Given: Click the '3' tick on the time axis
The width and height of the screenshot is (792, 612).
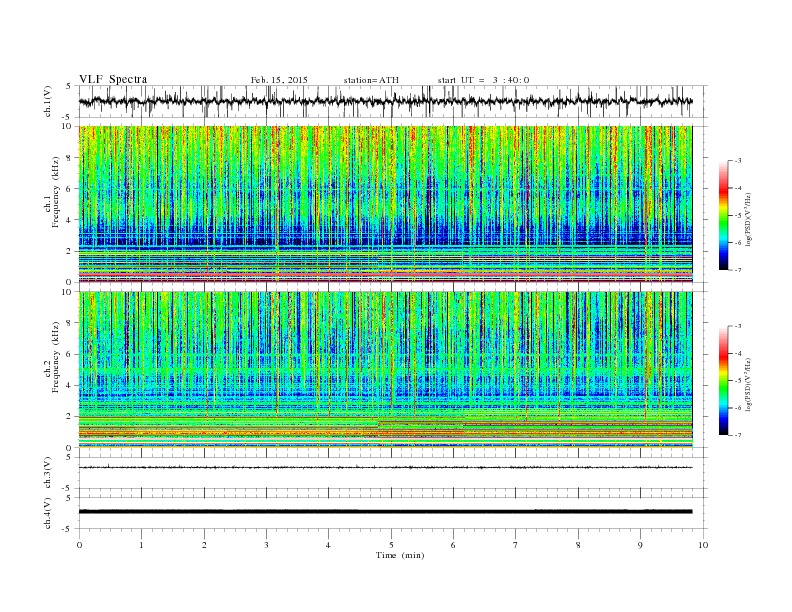Looking at the screenshot, I should (266, 545).
